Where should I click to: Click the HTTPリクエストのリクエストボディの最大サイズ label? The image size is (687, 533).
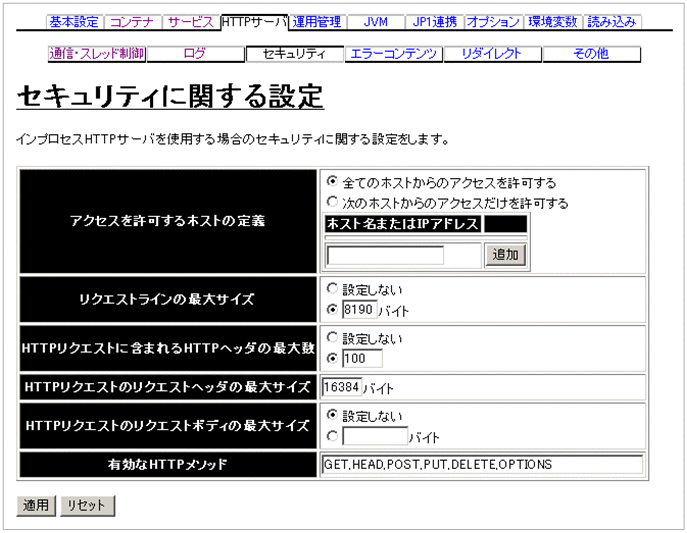point(168,426)
